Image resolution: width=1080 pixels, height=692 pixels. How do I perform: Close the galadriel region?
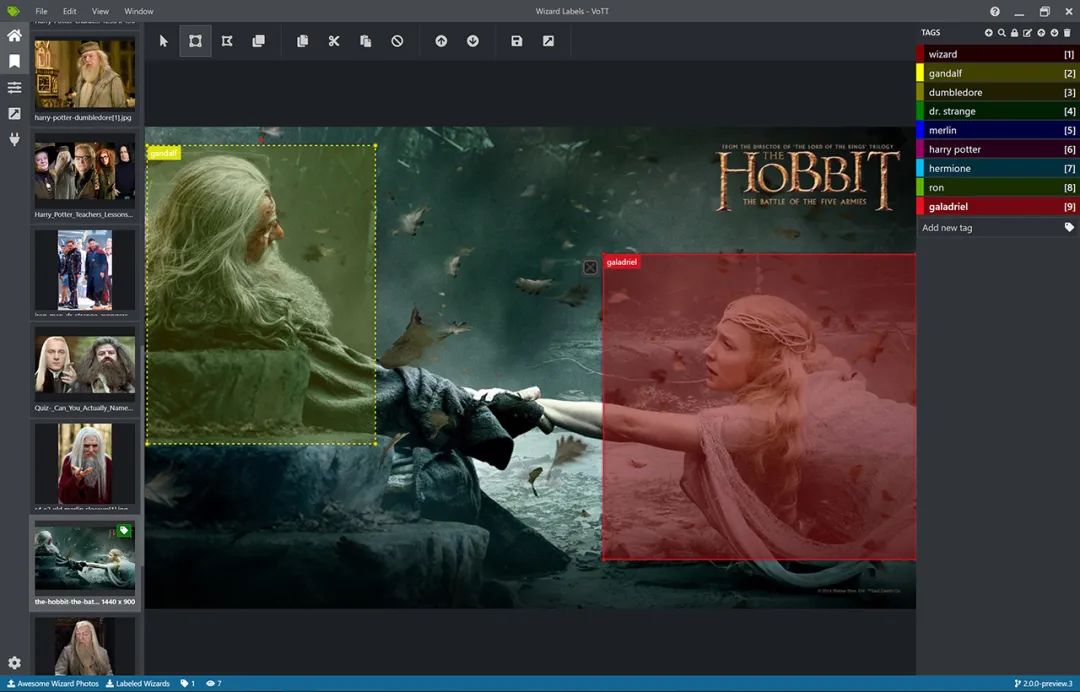click(x=590, y=266)
